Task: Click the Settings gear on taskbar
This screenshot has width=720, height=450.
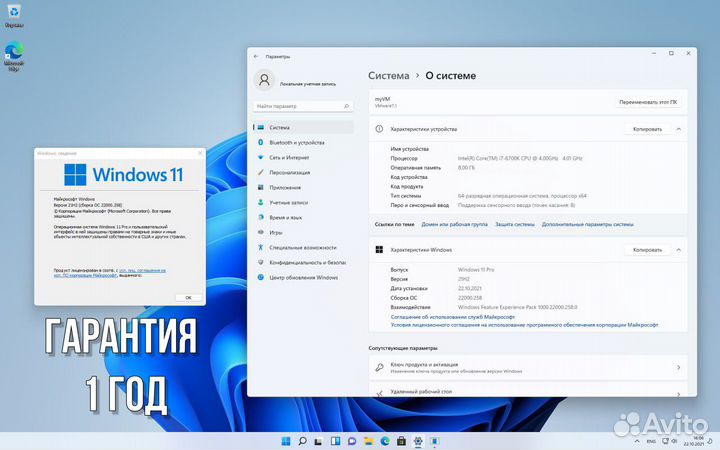Action: click(418, 441)
